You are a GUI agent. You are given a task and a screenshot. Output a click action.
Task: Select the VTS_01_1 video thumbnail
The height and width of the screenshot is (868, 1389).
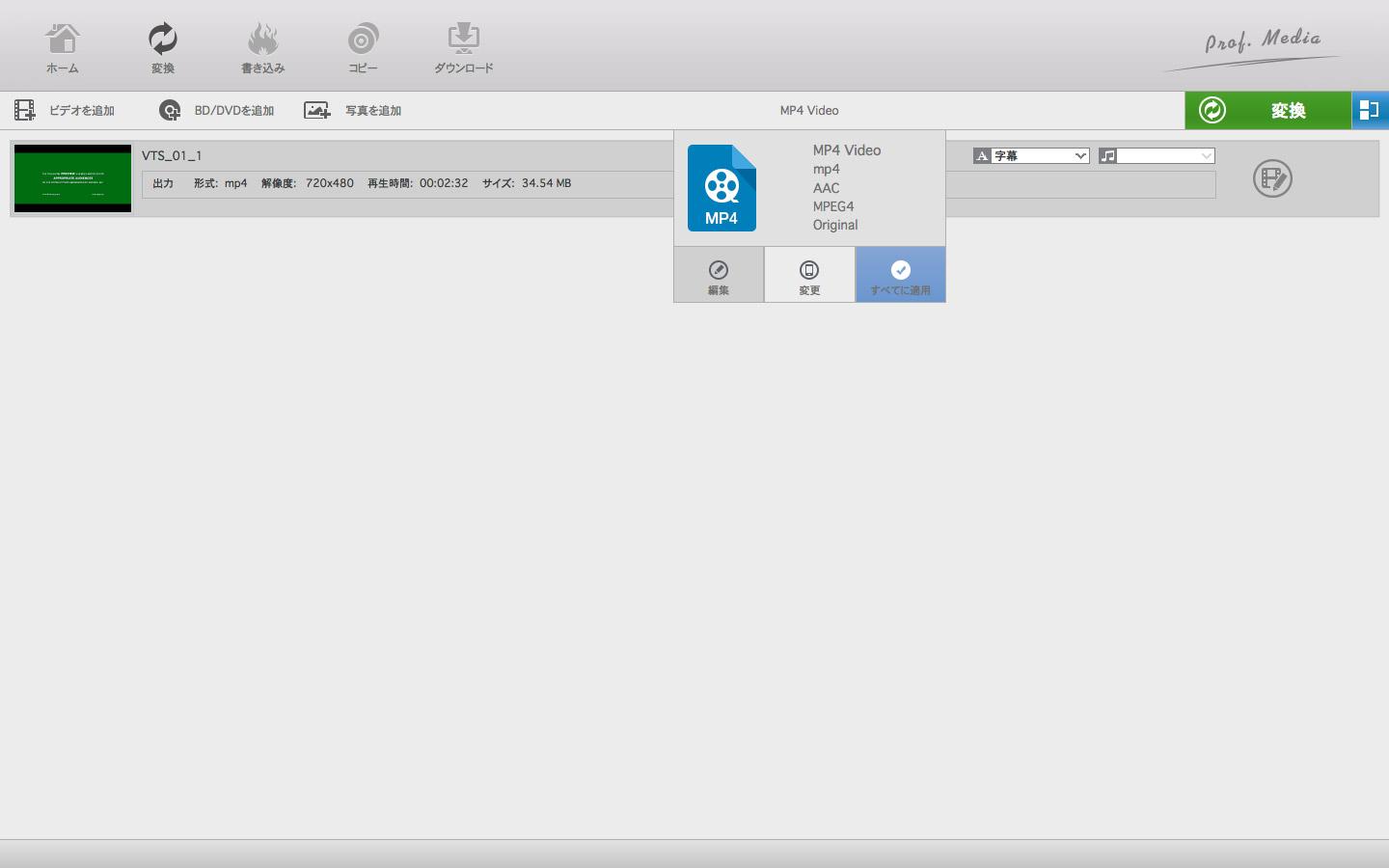[x=72, y=178]
